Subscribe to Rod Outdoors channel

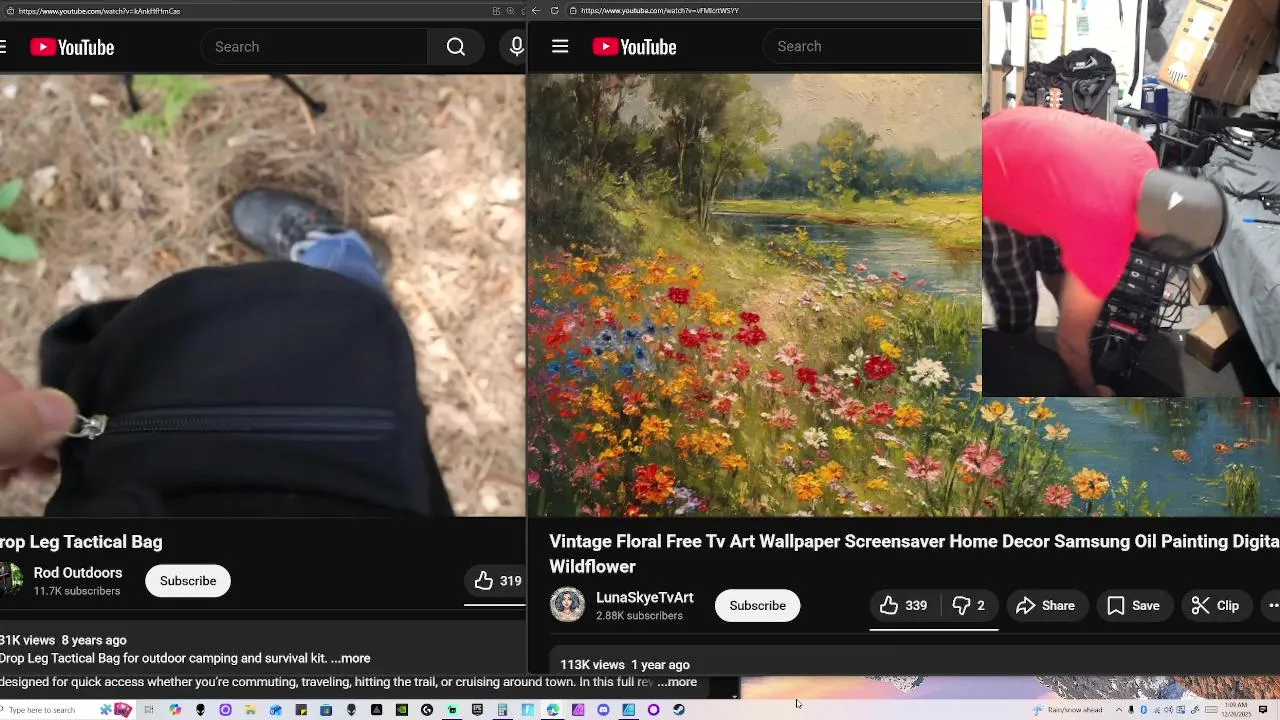pos(188,581)
